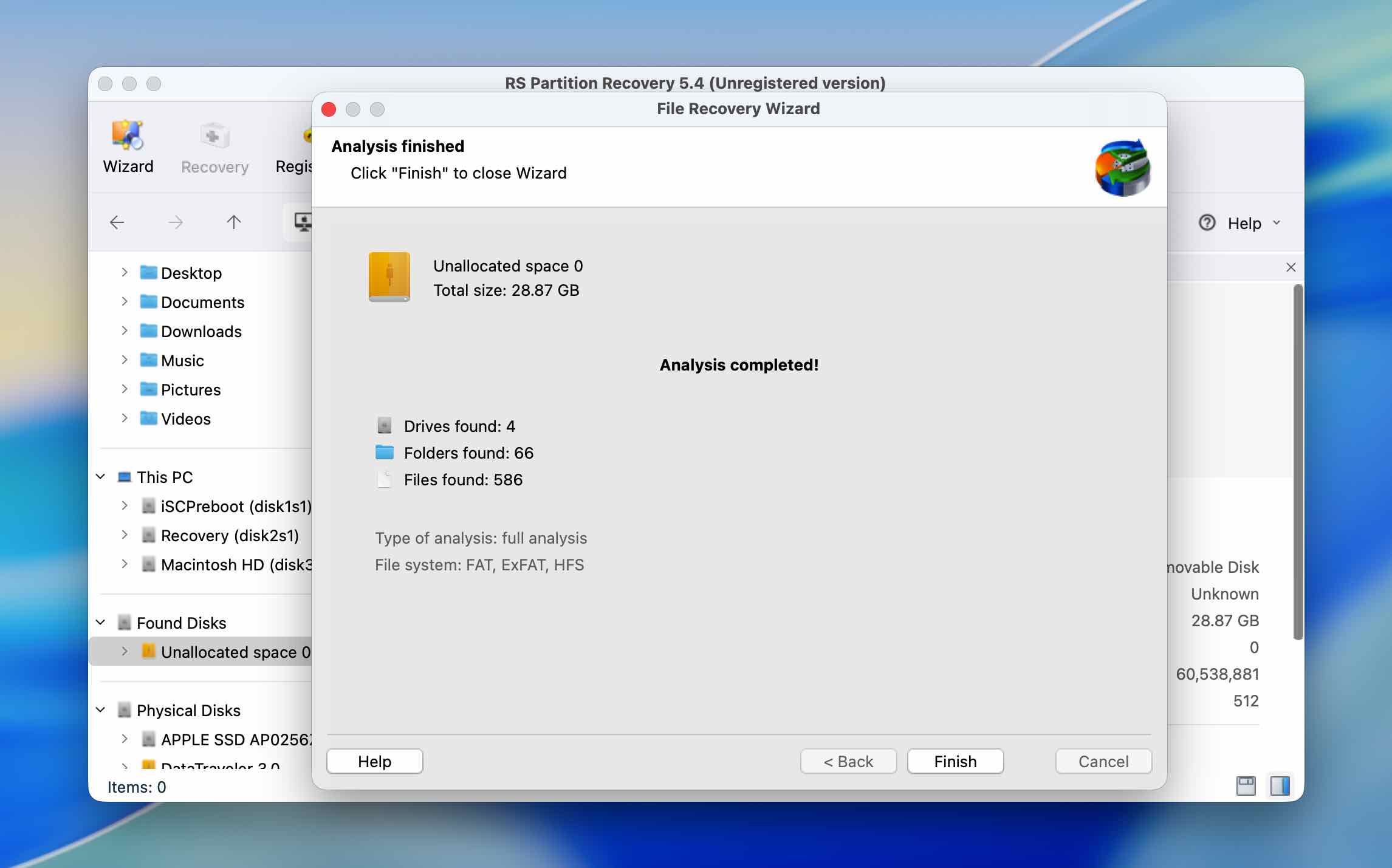Click the Downloads folder icon
1392x868 pixels.
point(148,330)
